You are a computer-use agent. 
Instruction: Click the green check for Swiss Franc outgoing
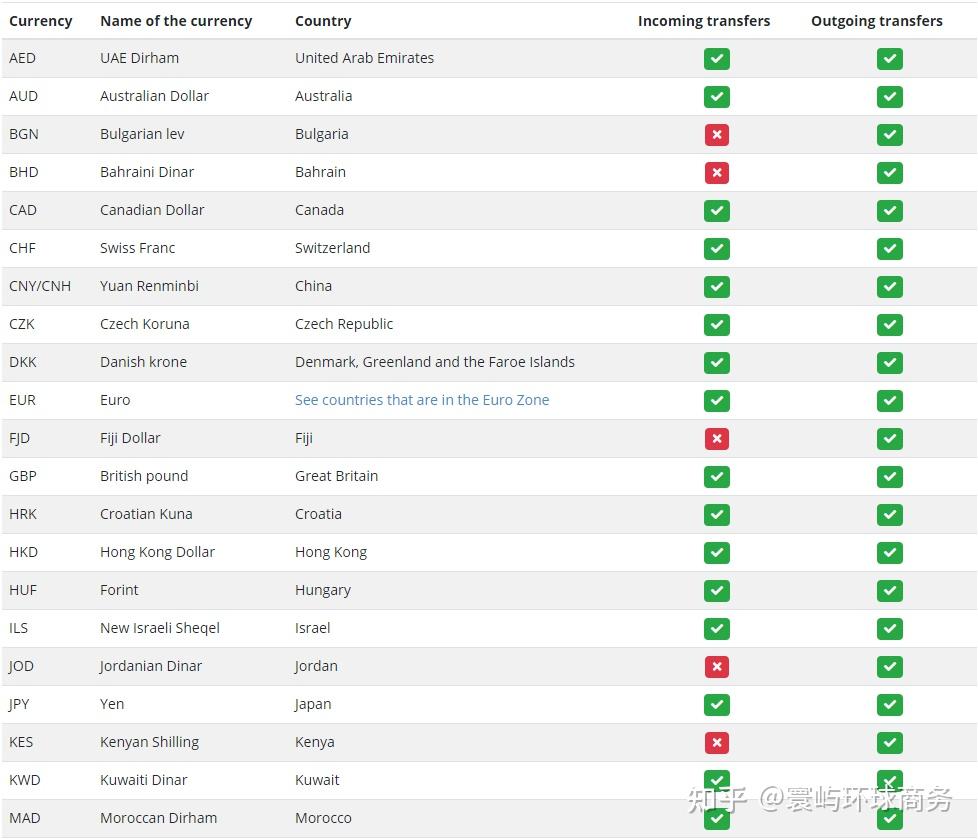point(890,249)
